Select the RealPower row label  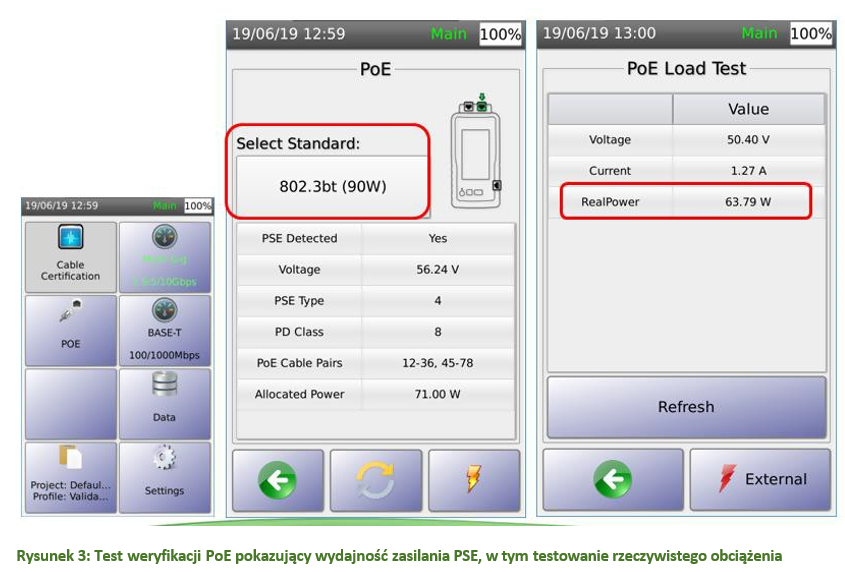[x=609, y=202]
